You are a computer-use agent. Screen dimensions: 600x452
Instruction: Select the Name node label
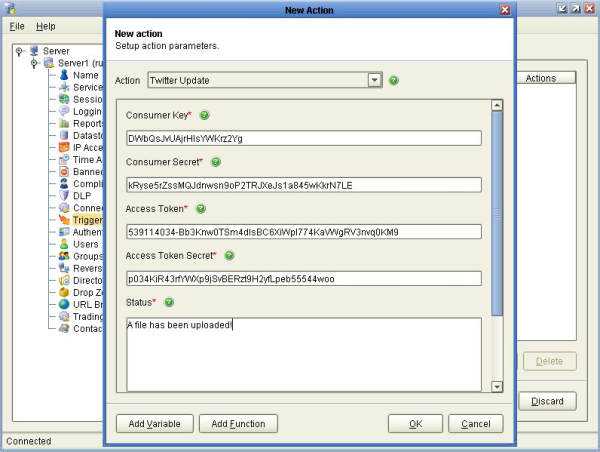86,75
